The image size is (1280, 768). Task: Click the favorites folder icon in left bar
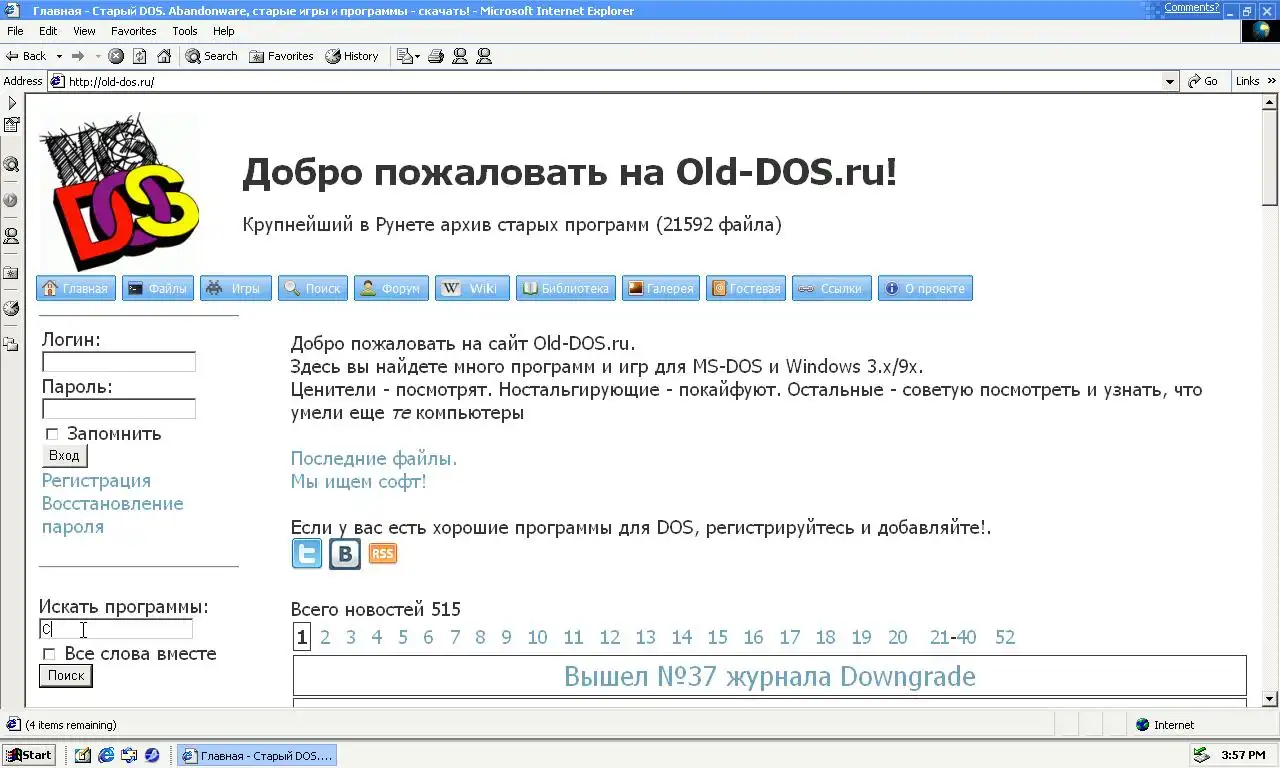pyautogui.click(x=11, y=272)
